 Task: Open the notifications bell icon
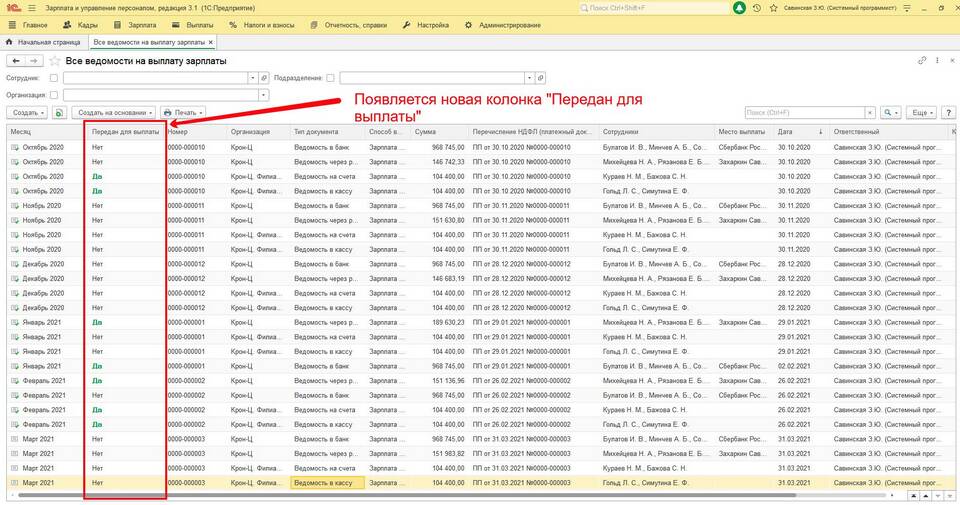(x=740, y=8)
